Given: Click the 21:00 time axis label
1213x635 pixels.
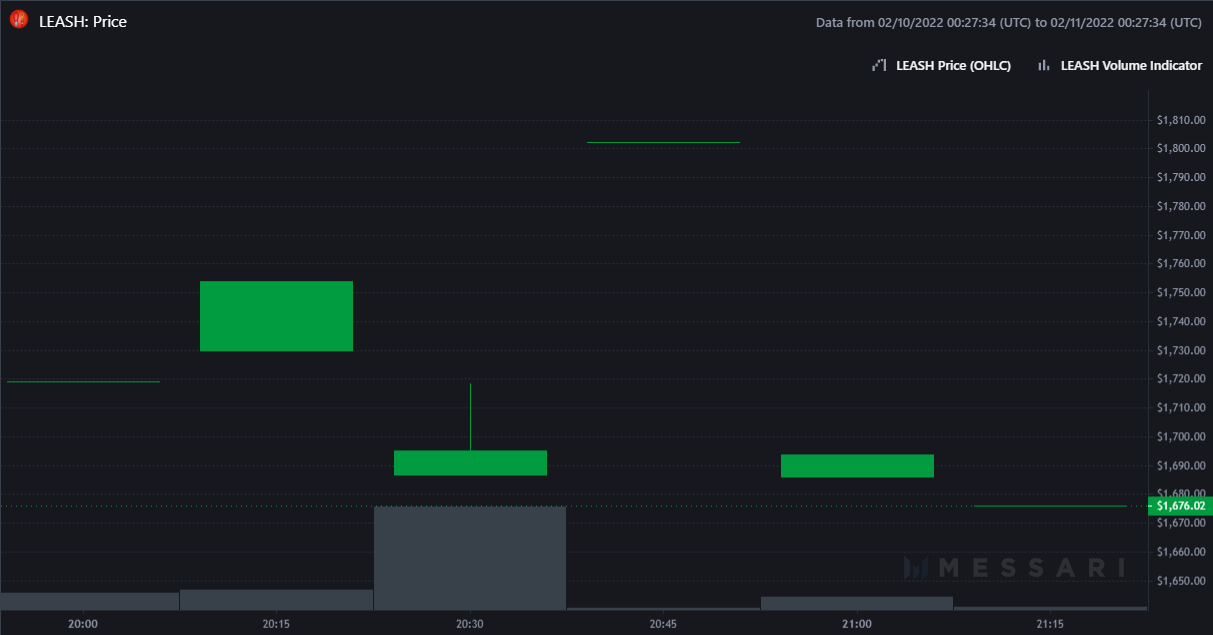Looking at the screenshot, I should click(x=857, y=624).
